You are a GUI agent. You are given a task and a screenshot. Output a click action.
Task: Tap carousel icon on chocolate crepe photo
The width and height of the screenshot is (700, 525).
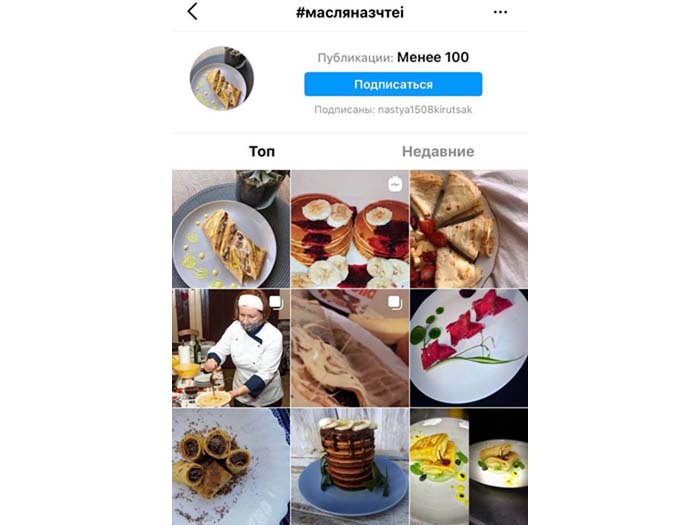[395, 303]
